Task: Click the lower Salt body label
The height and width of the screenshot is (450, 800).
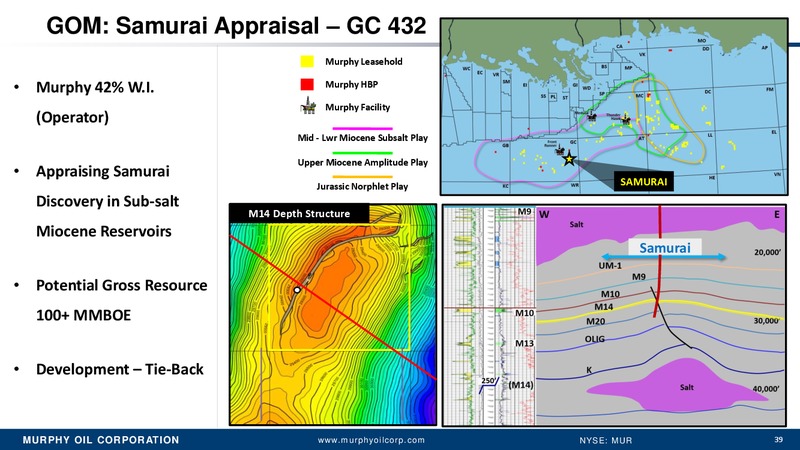Action: 687,387
